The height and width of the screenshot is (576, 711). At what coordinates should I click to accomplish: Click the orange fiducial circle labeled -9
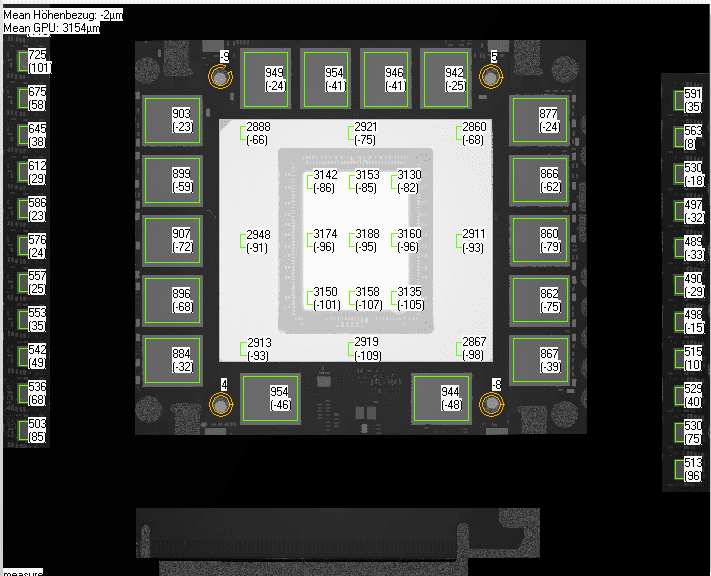click(x=220, y=78)
